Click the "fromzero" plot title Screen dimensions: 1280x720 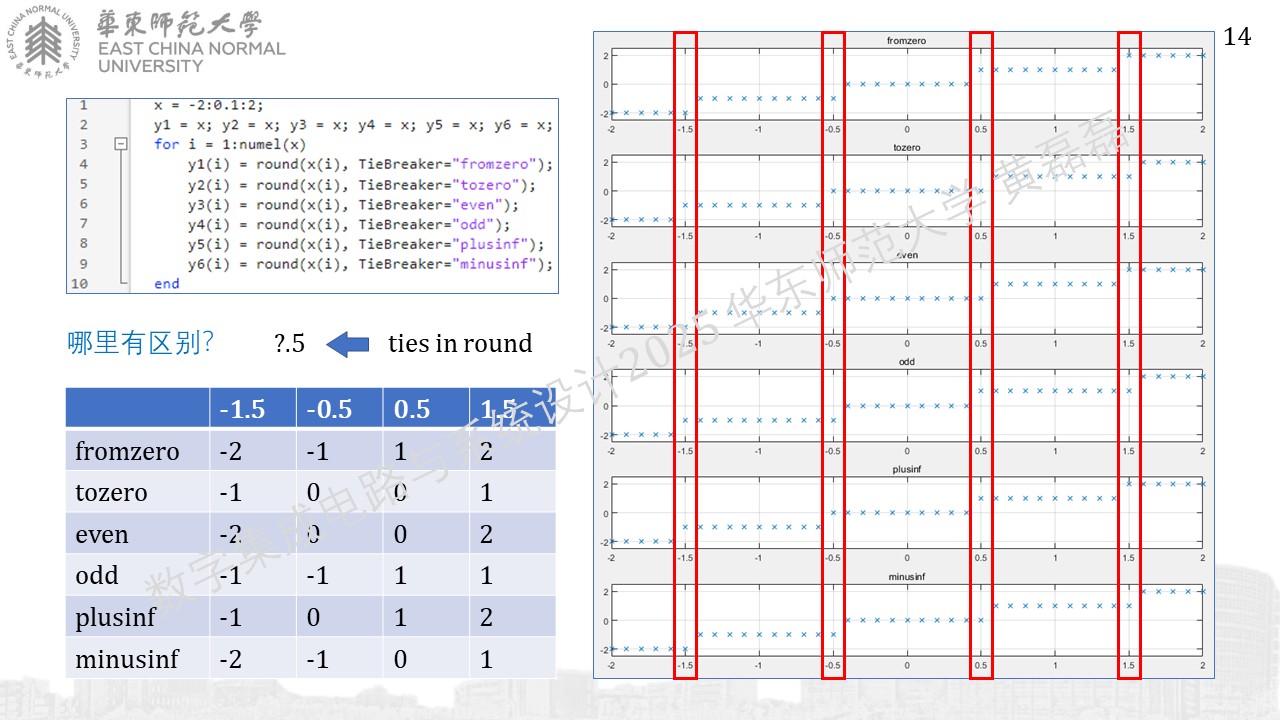tap(907, 40)
